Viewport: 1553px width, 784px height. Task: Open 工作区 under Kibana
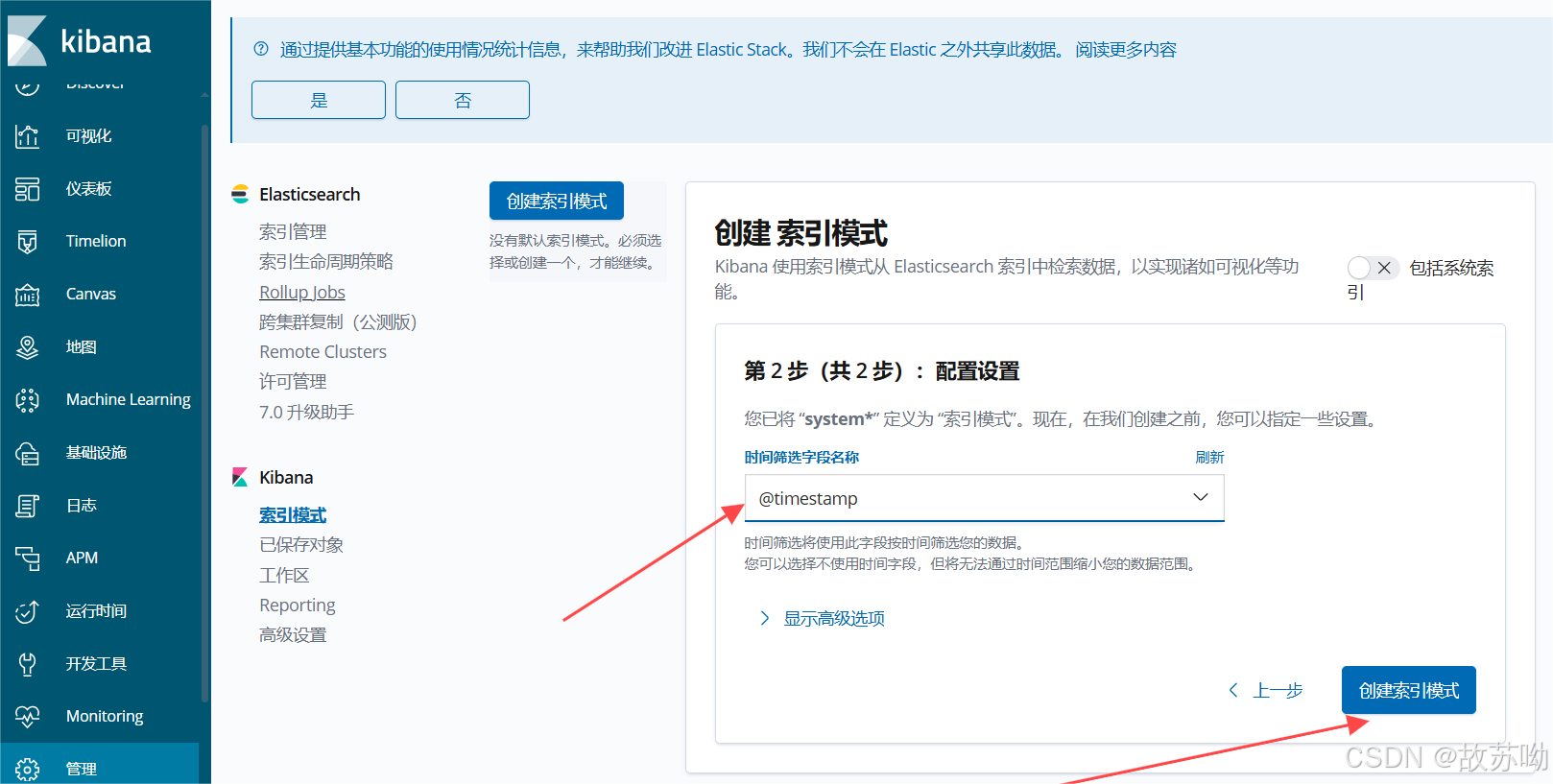tap(284, 575)
